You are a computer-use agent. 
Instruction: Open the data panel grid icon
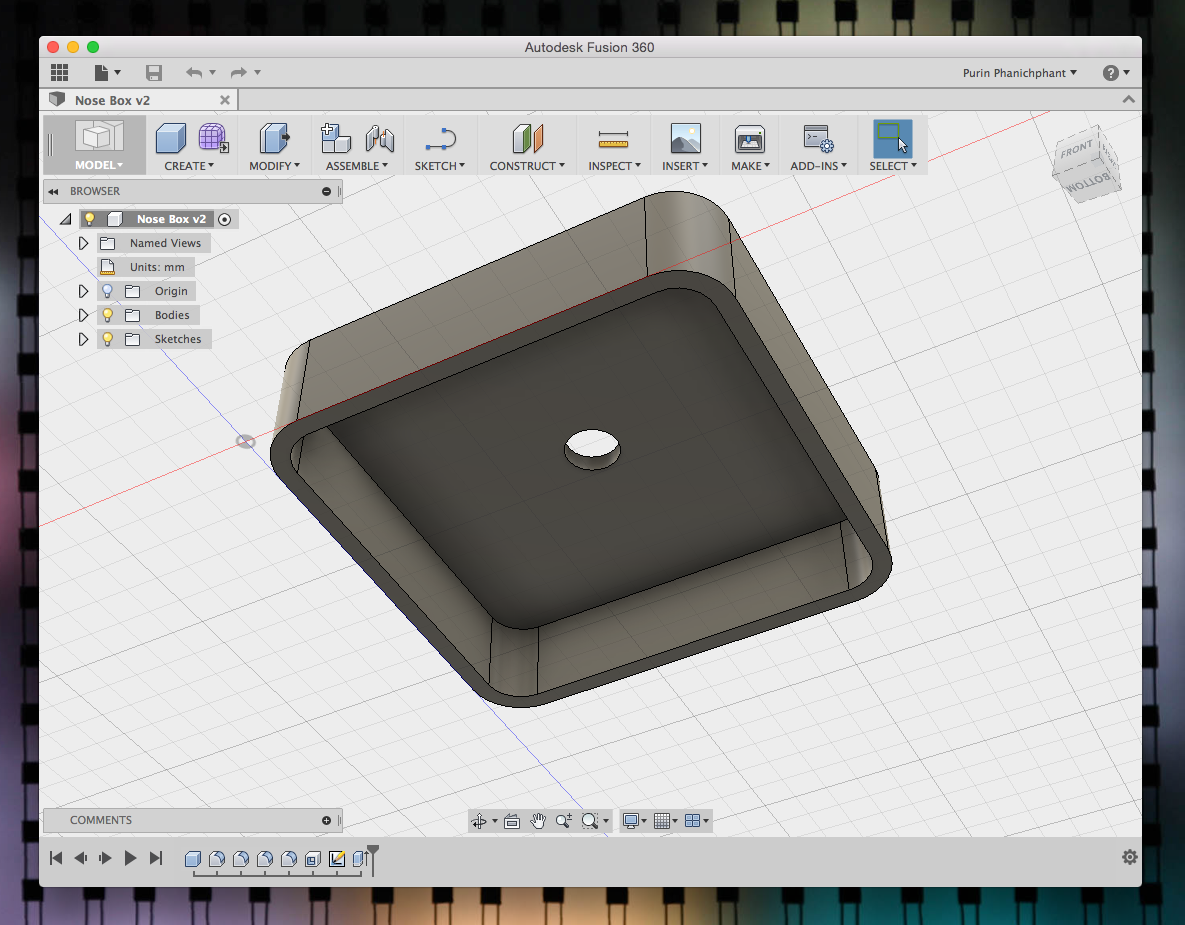59,73
